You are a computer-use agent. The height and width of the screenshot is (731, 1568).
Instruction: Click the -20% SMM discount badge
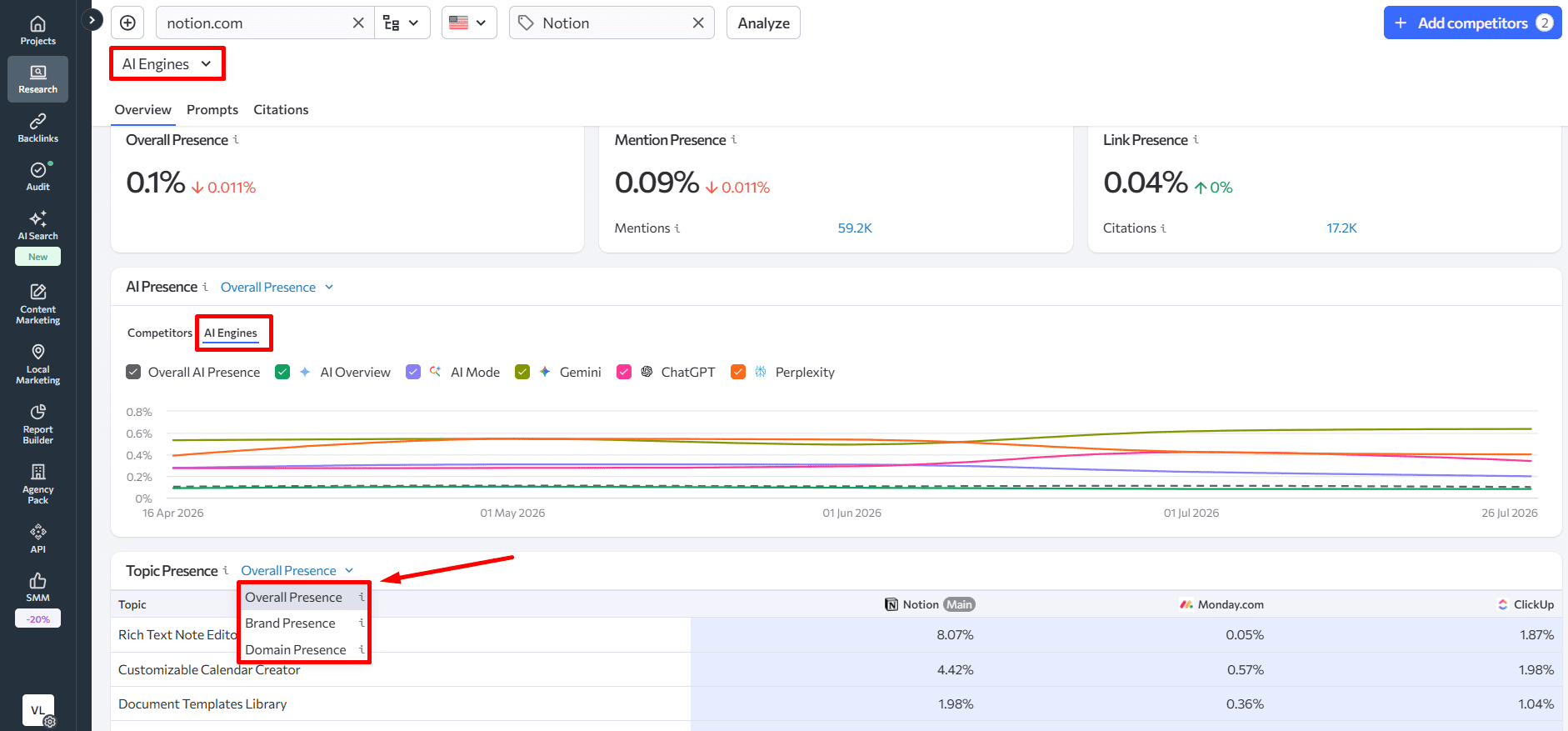click(37, 618)
